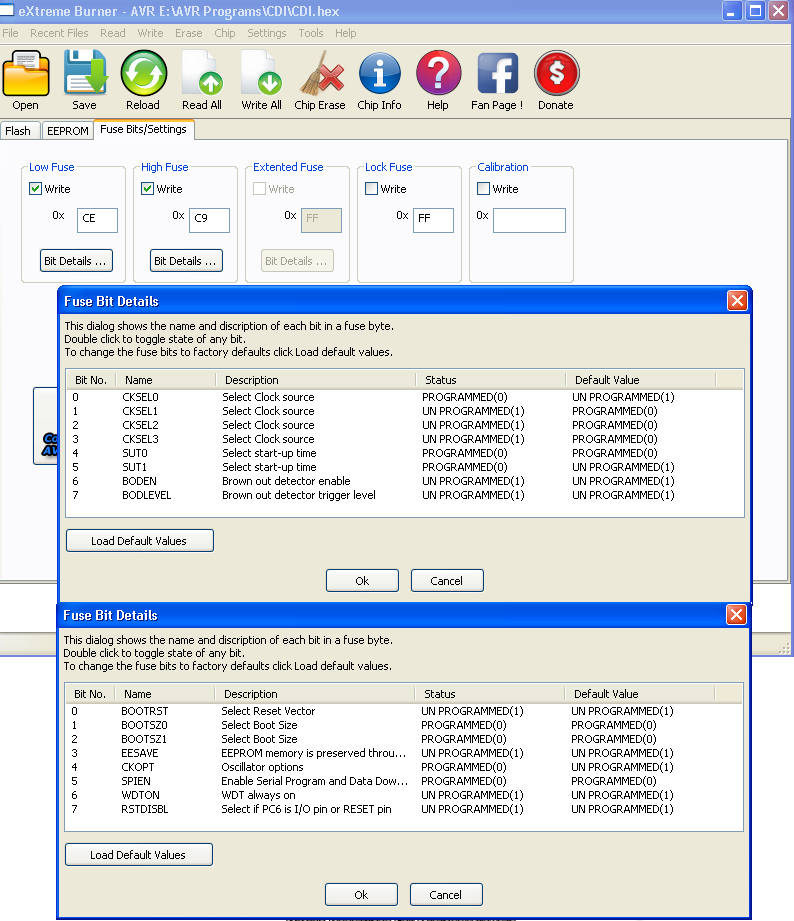Click Default Value header in BOOTRST dialog

coord(640,694)
